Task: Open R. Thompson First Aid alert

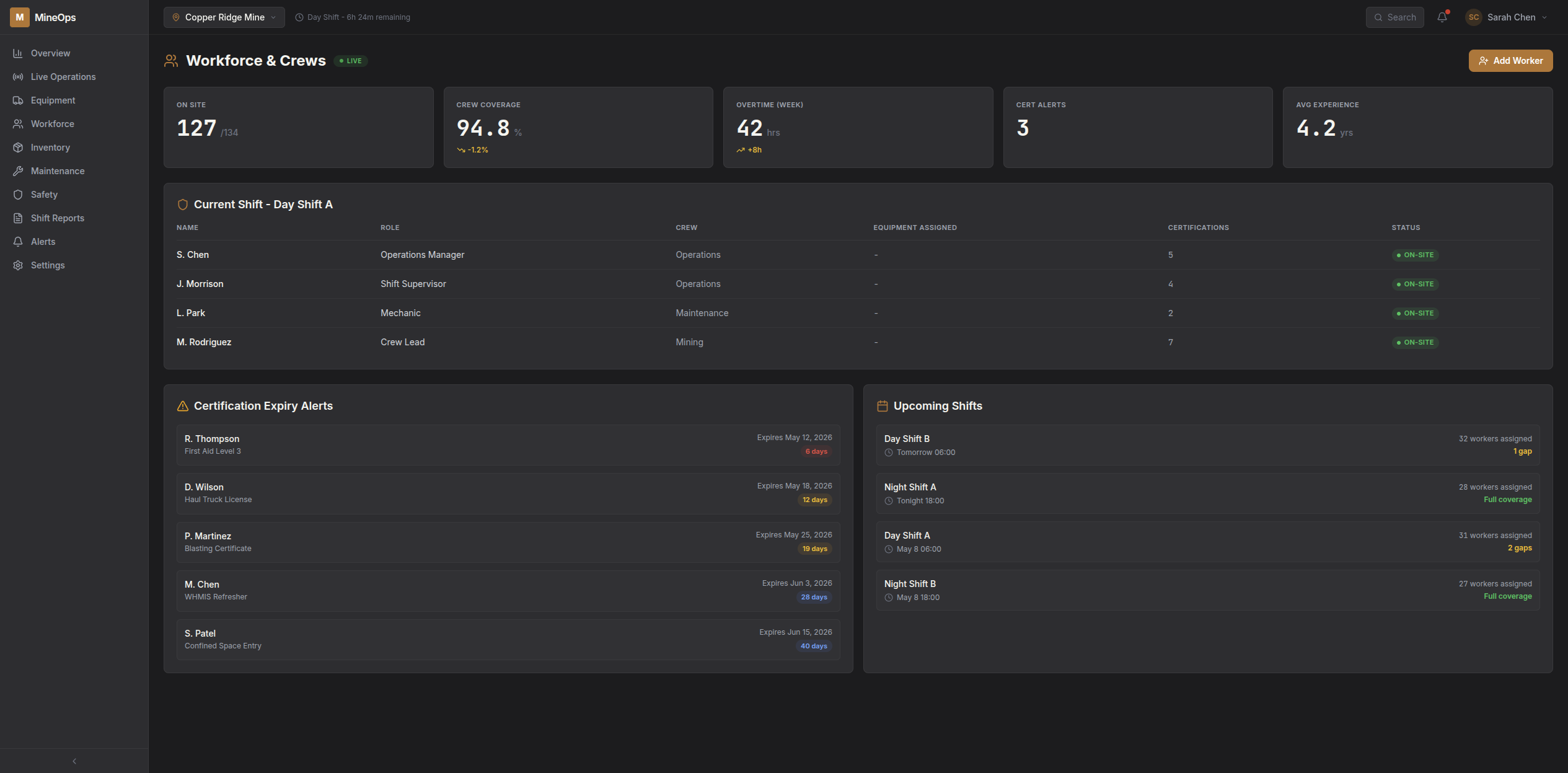Action: click(508, 445)
